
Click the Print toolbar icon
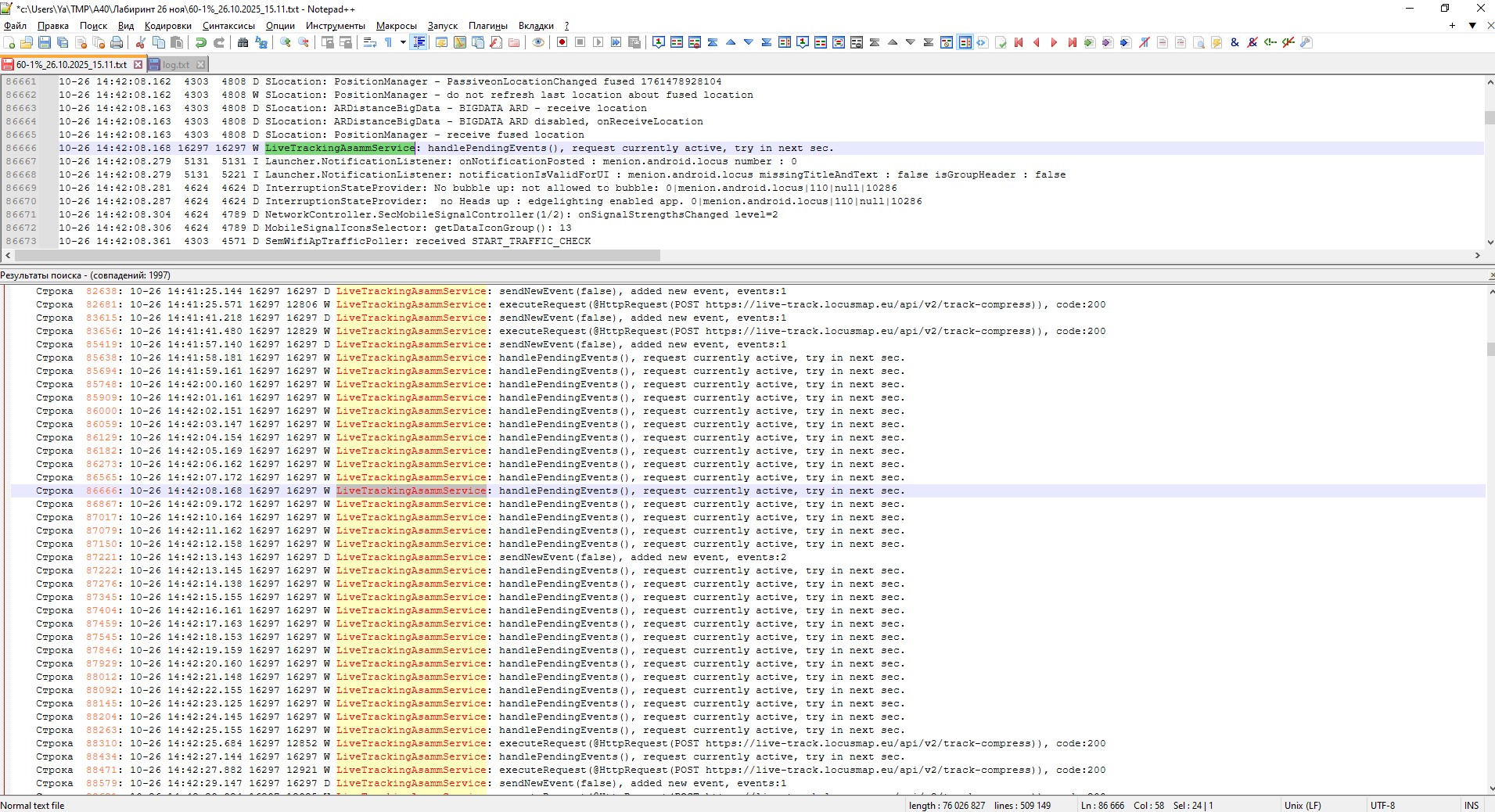117,42
